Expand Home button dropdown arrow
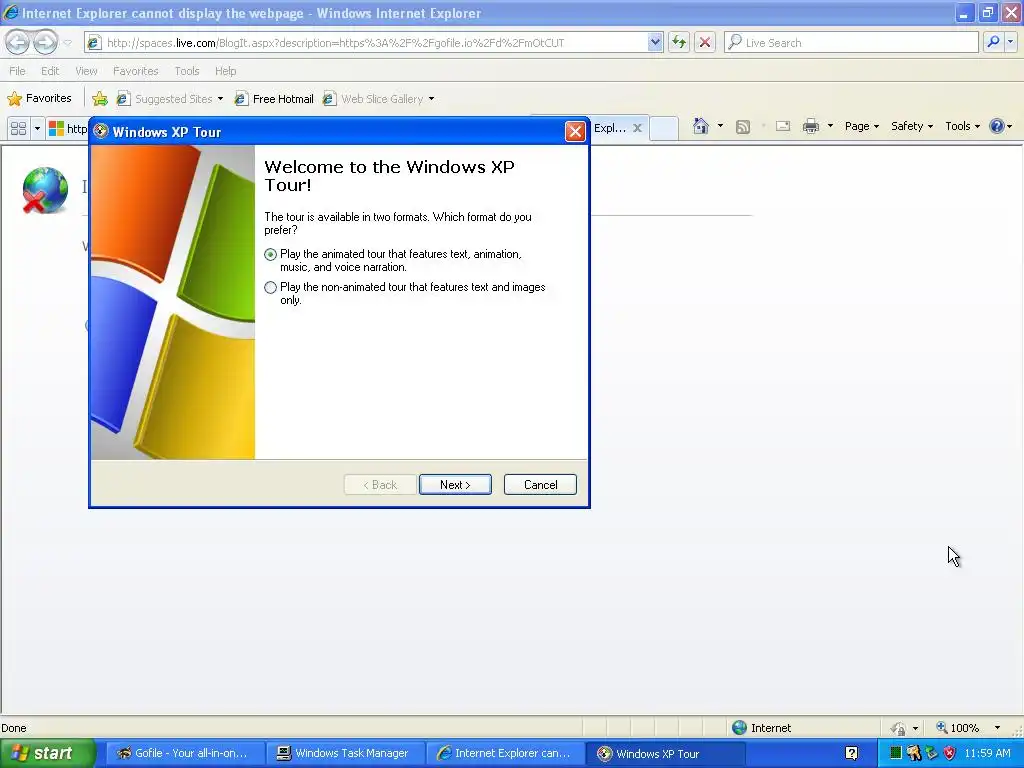1024x768 pixels. (x=720, y=126)
